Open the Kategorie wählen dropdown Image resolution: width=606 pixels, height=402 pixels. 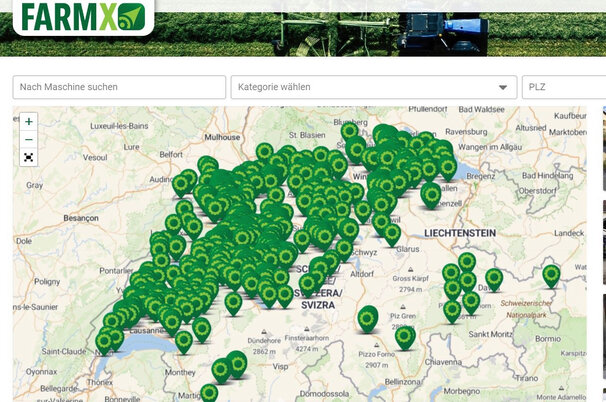point(373,87)
